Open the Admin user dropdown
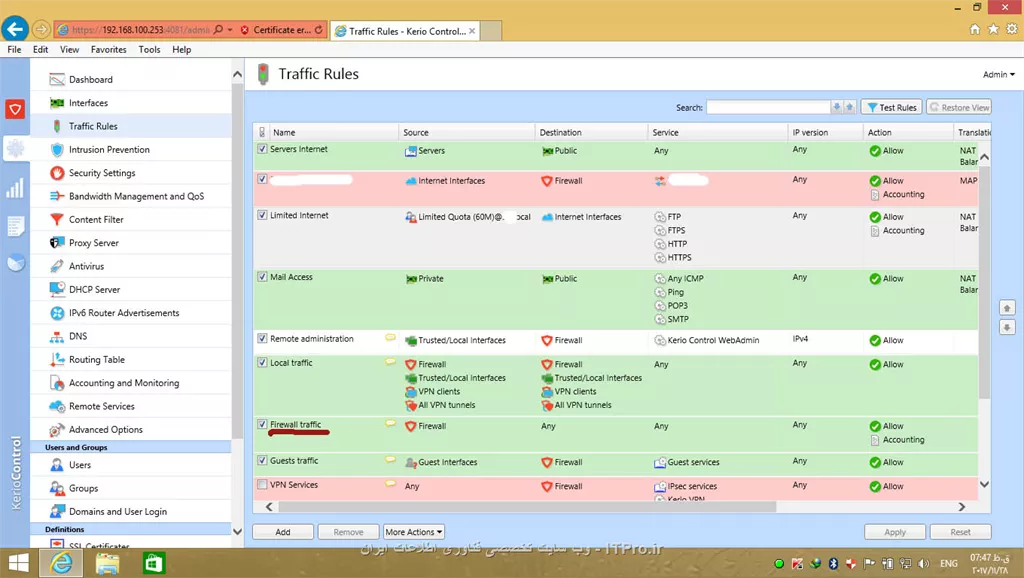This screenshot has height=578, width=1024. pos(999,74)
